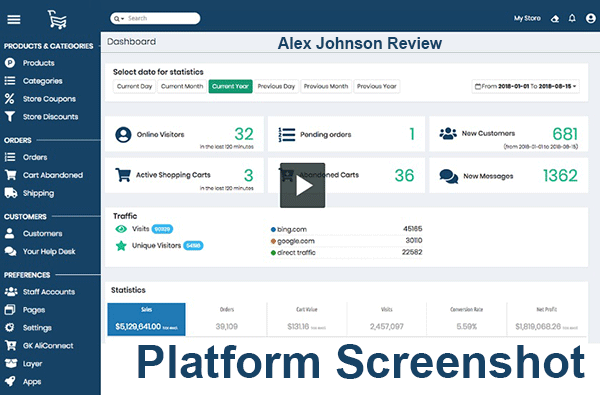Select Previous Month statistics
The width and height of the screenshot is (600, 395).
[326, 87]
